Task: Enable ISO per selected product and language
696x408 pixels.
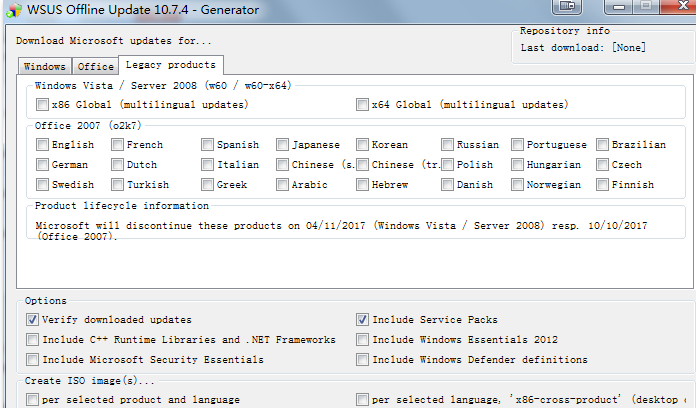Action: point(32,400)
